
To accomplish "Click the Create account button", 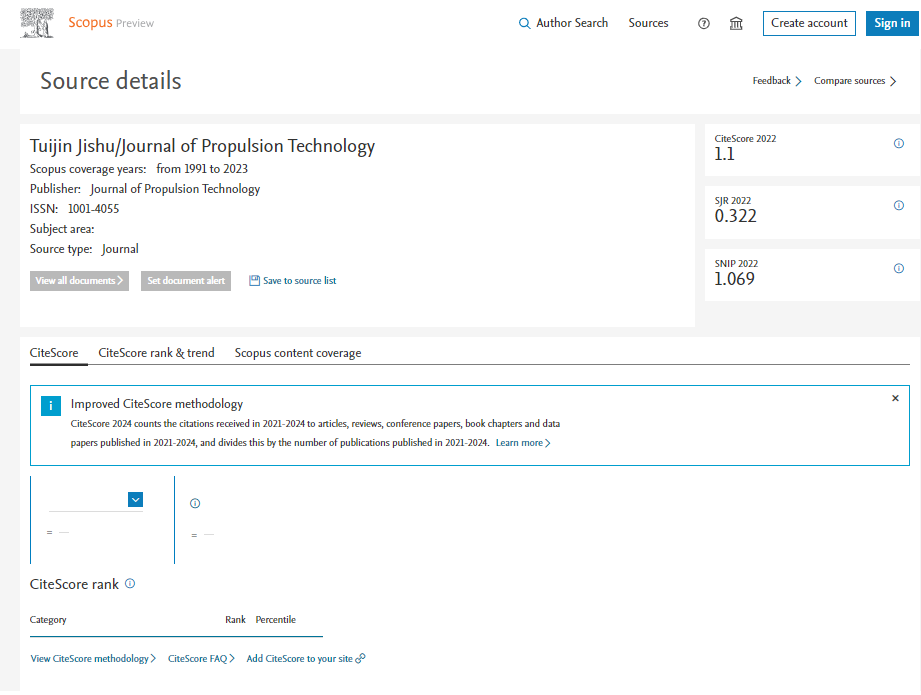I will (809, 23).
